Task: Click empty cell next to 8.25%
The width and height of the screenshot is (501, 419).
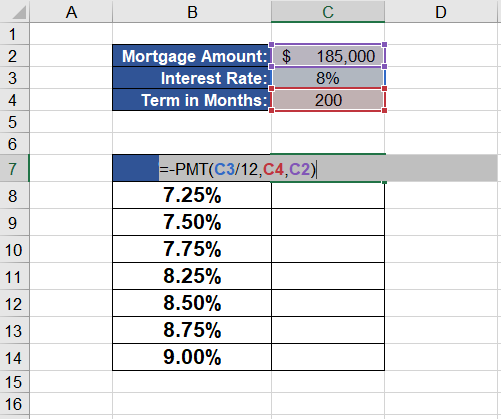Action: coord(328,276)
